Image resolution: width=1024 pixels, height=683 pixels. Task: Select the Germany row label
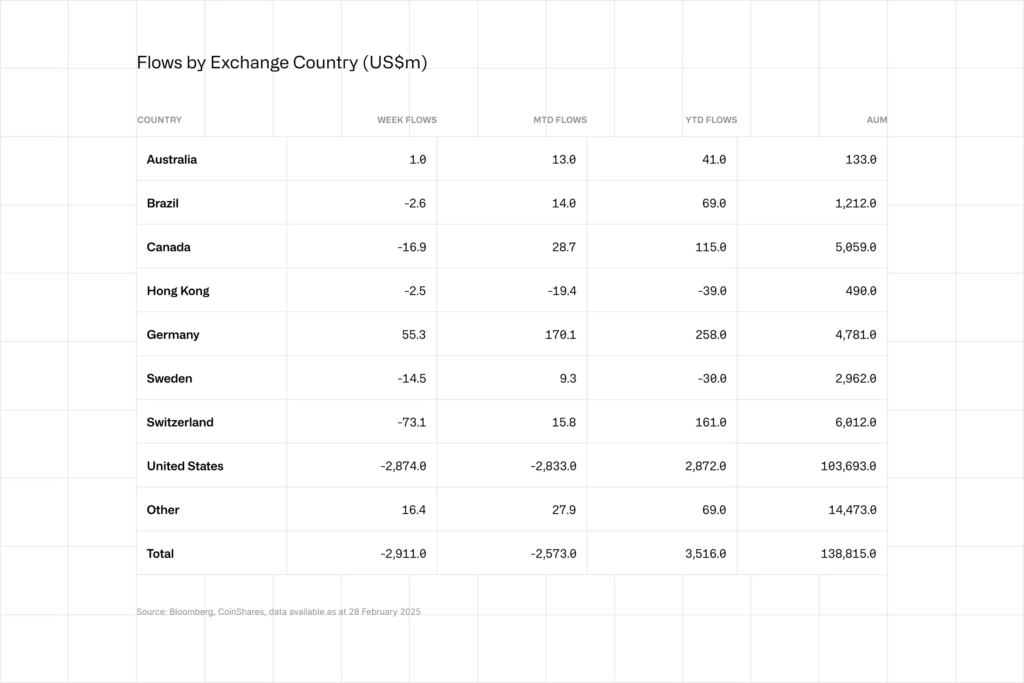(x=173, y=334)
